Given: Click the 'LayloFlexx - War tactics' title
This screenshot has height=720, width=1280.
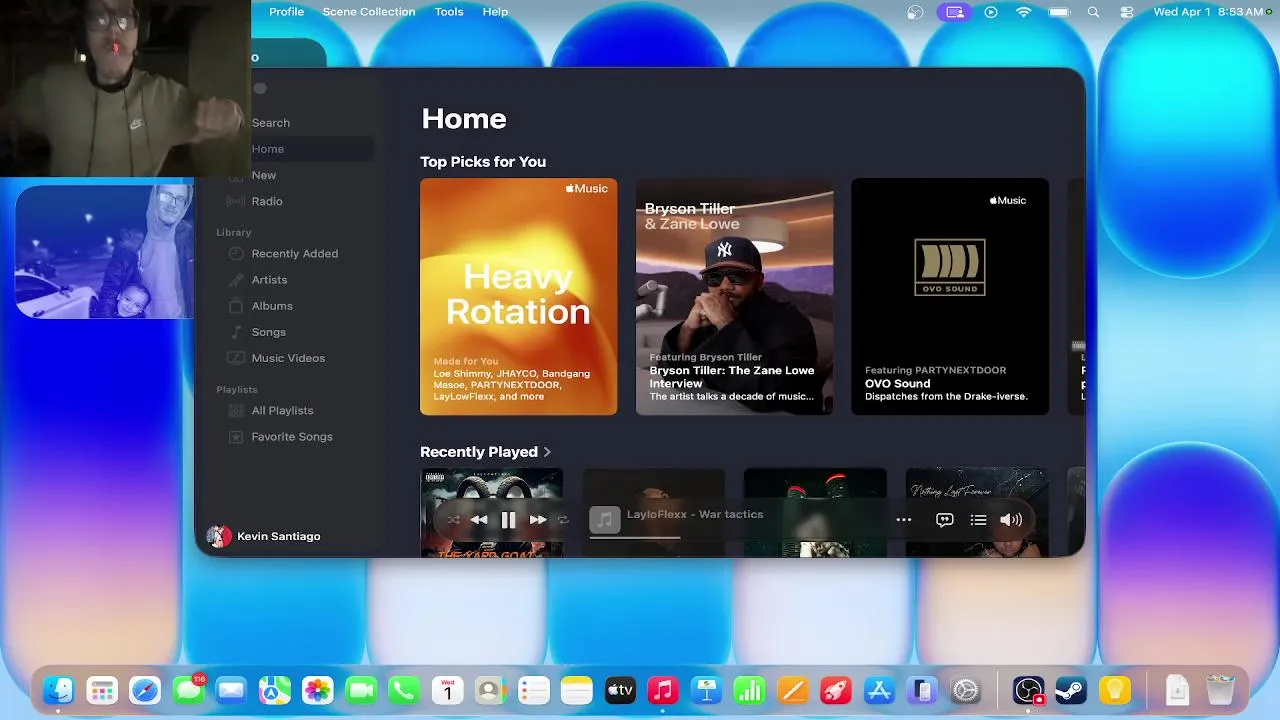Looking at the screenshot, I should [x=695, y=514].
